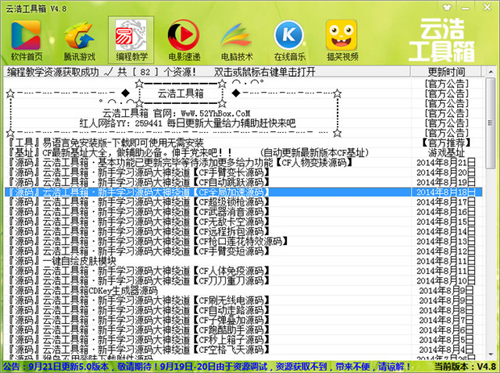Click the vertical scrollbar thumb
This screenshot has height=373, width=500.
pos(490,123)
